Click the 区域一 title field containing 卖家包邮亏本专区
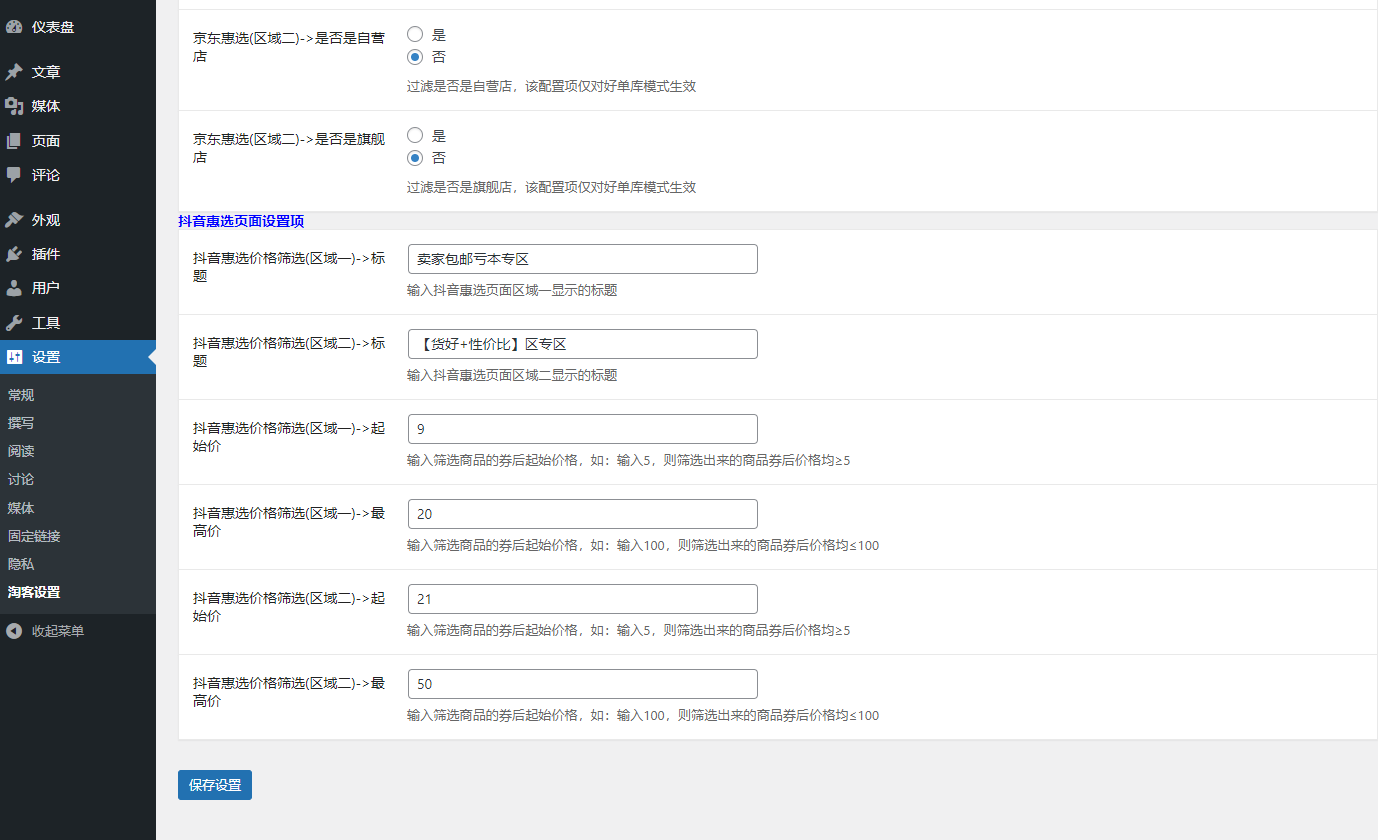Screen dimensions: 1378x840 click(582, 258)
